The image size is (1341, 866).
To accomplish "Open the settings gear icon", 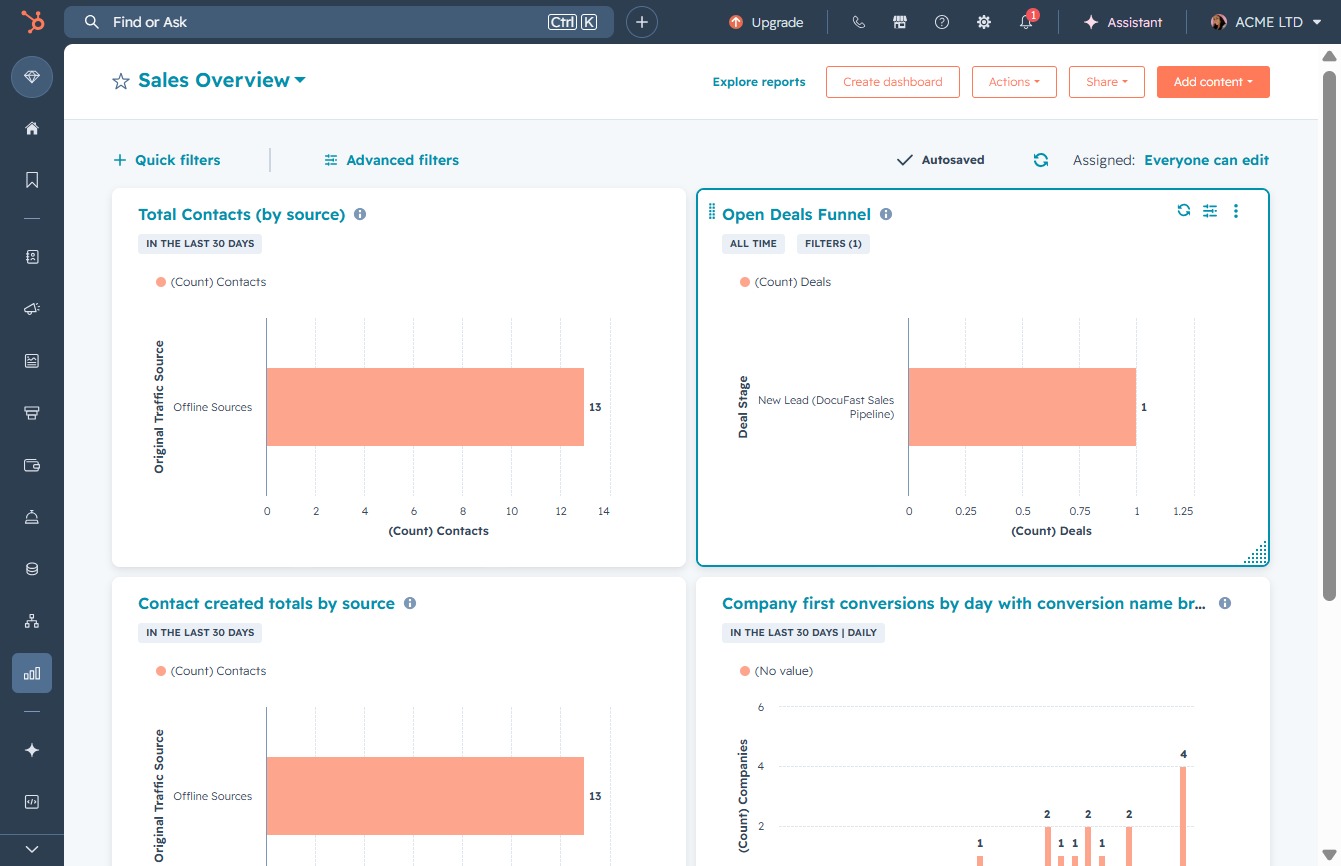I will point(984,22).
